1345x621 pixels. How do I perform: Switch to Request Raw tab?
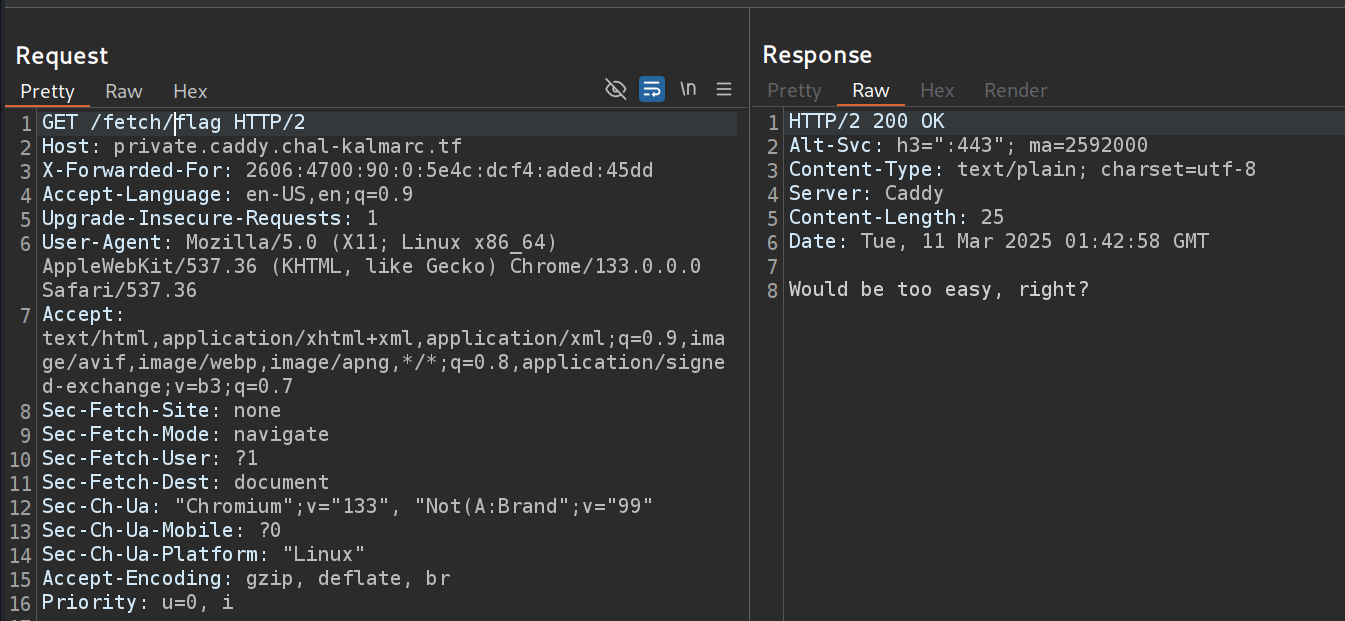tap(123, 91)
